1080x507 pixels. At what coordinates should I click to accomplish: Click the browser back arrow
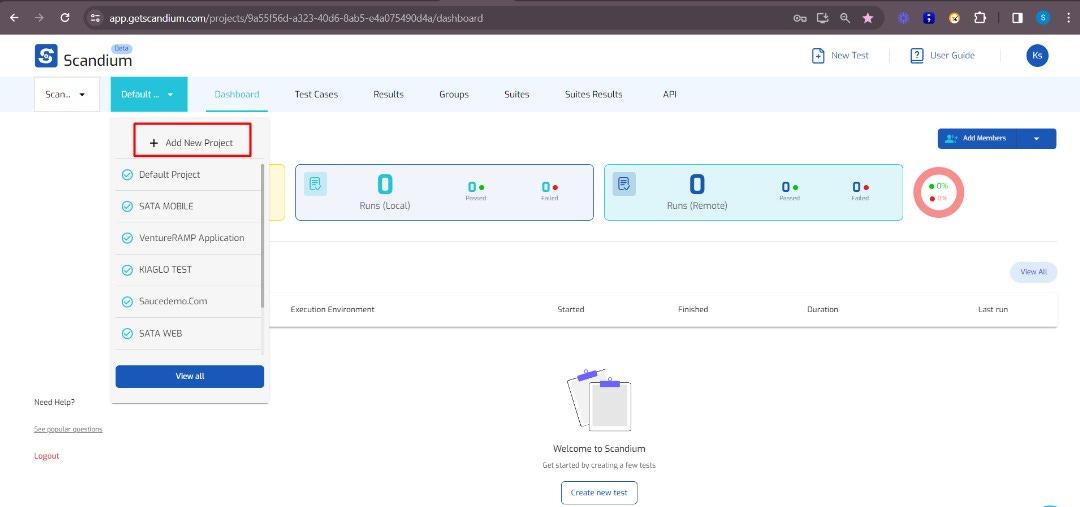click(x=14, y=18)
